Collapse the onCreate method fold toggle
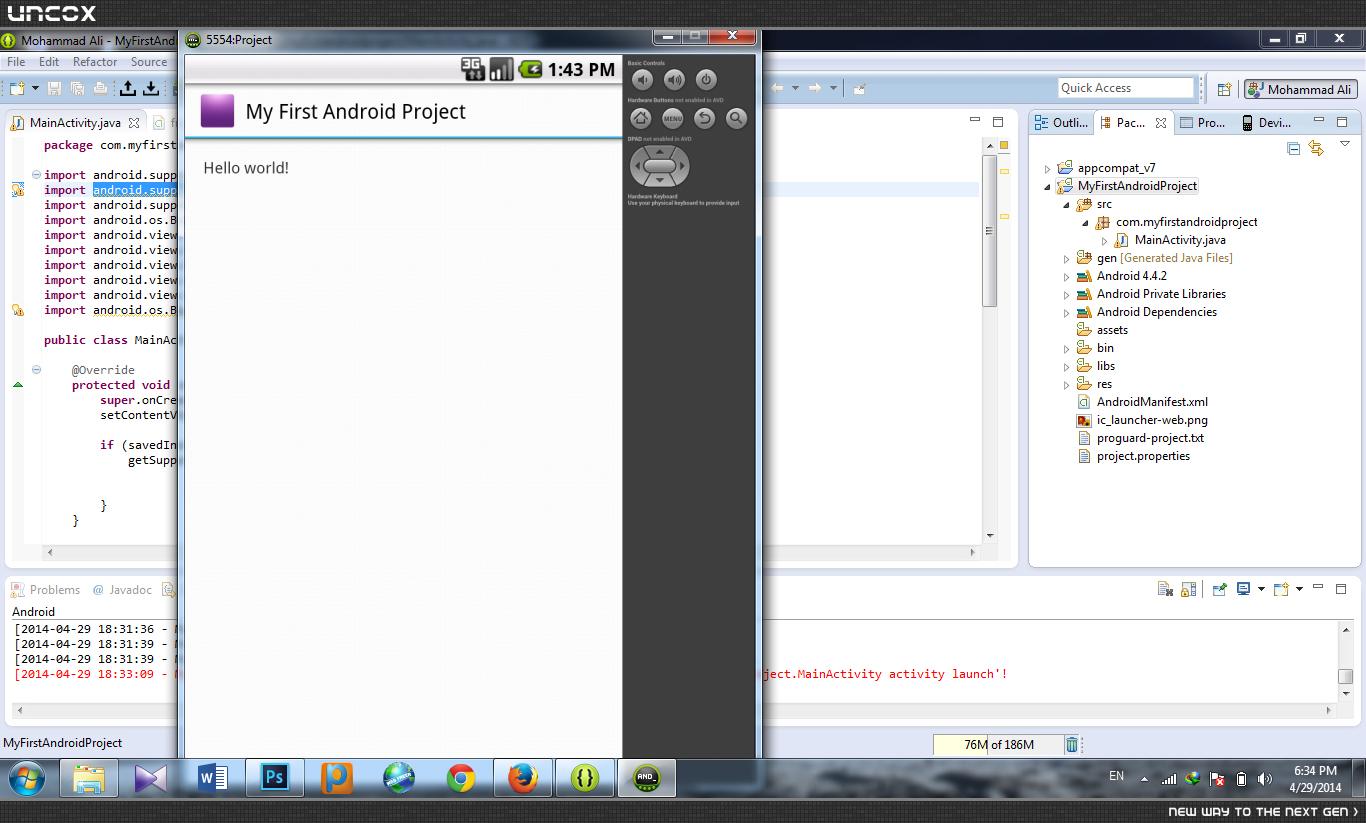This screenshot has height=823, width=1366. pos(36,370)
